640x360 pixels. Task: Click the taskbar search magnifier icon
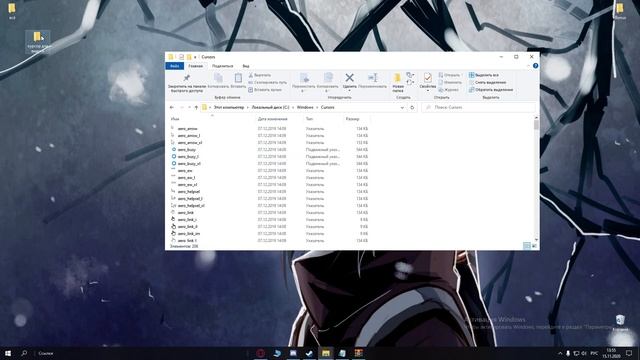point(24,353)
